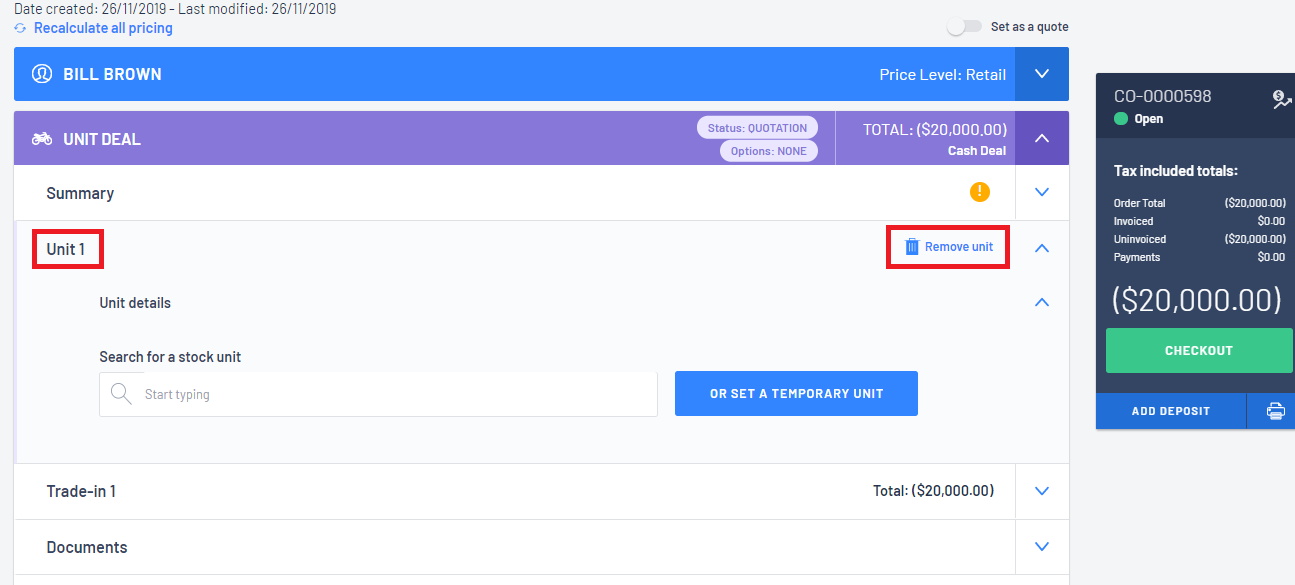Click the Add Deposit button
This screenshot has height=585, width=1295.
coord(1170,411)
